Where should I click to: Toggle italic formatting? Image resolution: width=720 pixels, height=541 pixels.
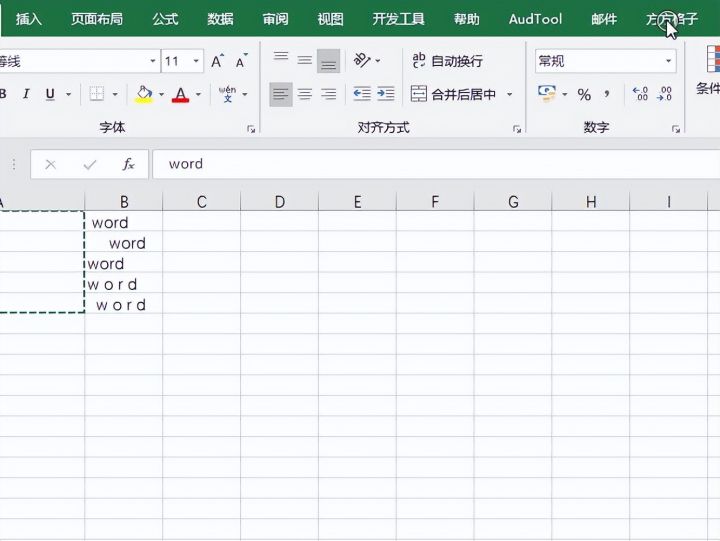tap(26, 94)
